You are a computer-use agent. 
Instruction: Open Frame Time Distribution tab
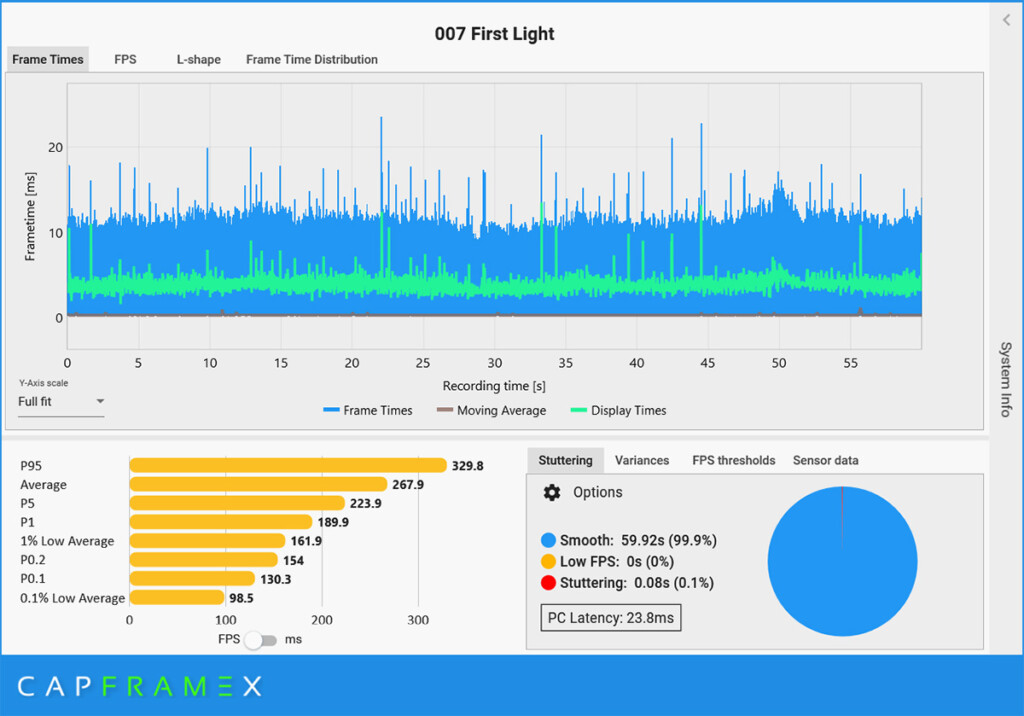point(312,59)
